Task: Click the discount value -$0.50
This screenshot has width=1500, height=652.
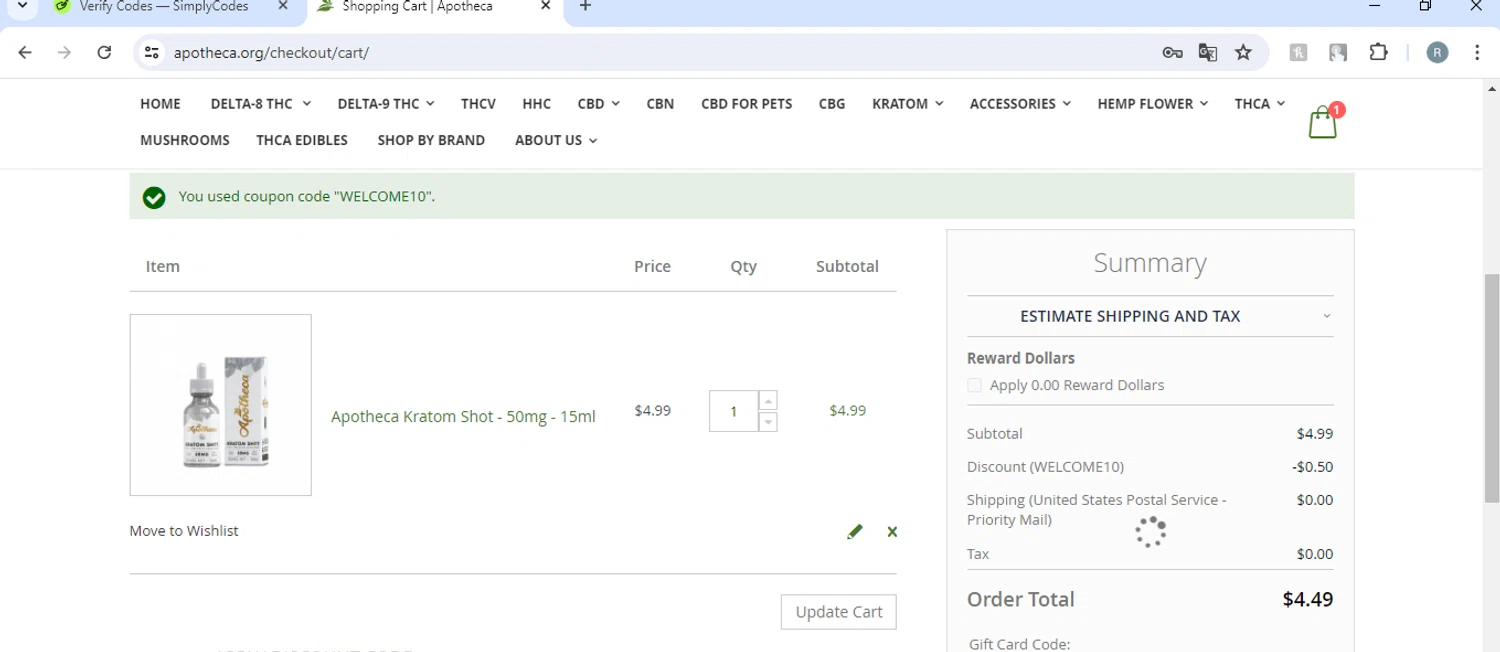Action: pyautogui.click(x=1312, y=467)
